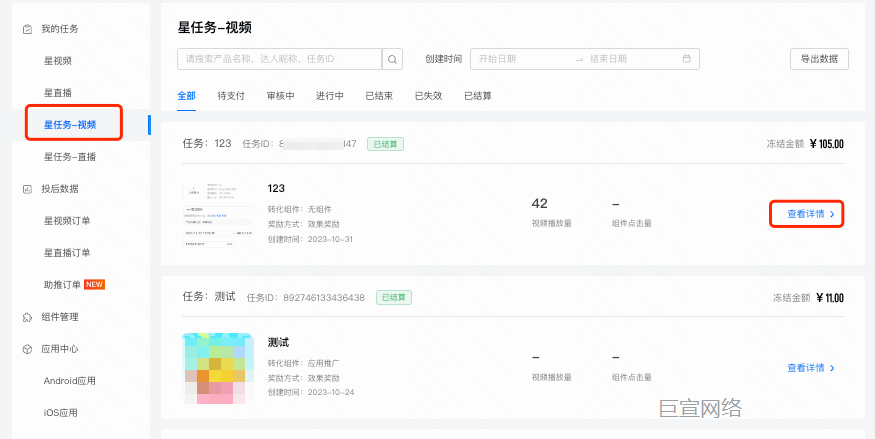Click the 组件管理 puzzle icon
The height and width of the screenshot is (439, 875).
[x=27, y=317]
